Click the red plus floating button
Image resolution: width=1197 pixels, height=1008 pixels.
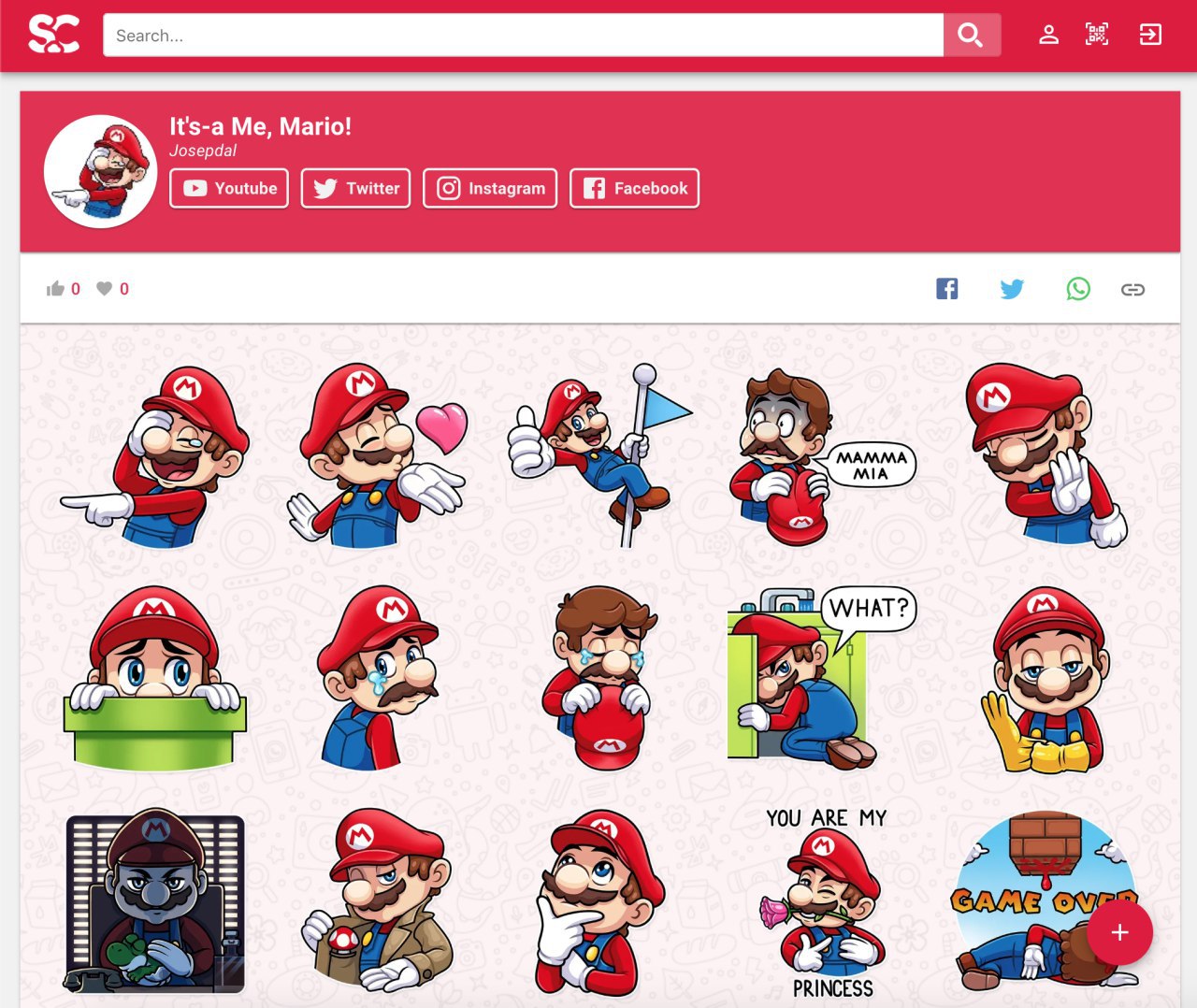(1119, 932)
